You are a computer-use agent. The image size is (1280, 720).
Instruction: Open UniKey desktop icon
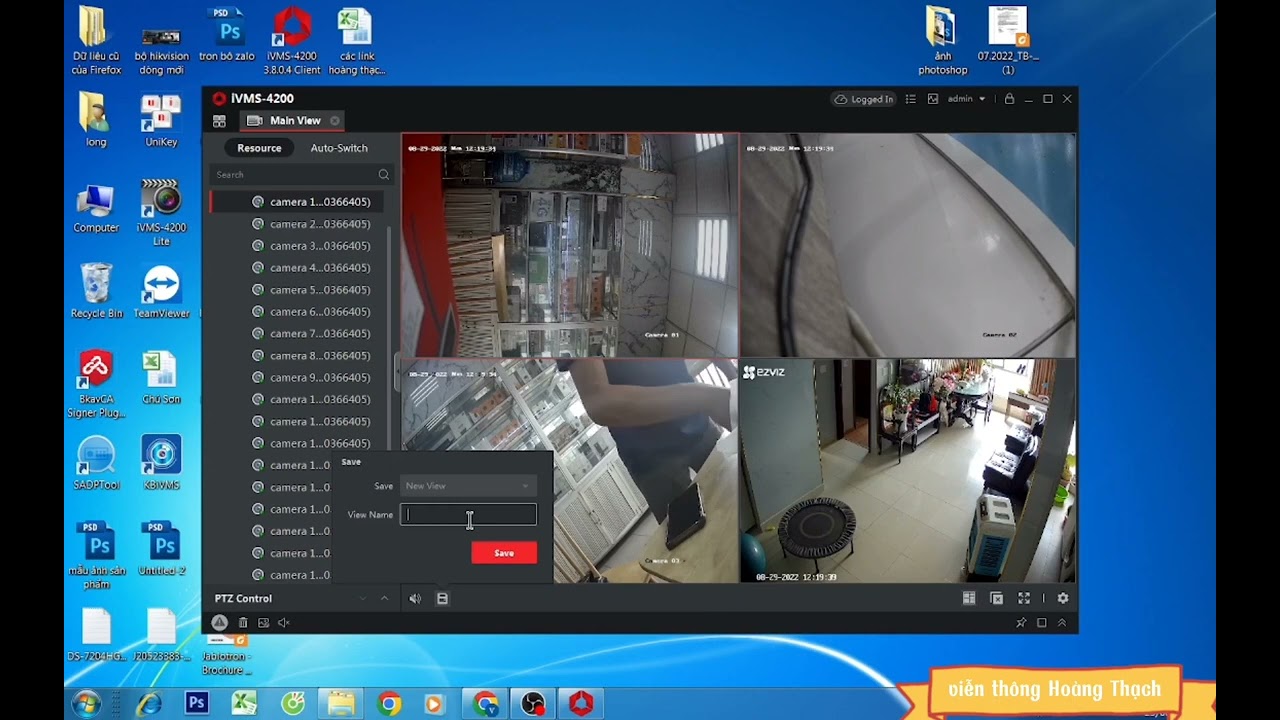point(161,121)
